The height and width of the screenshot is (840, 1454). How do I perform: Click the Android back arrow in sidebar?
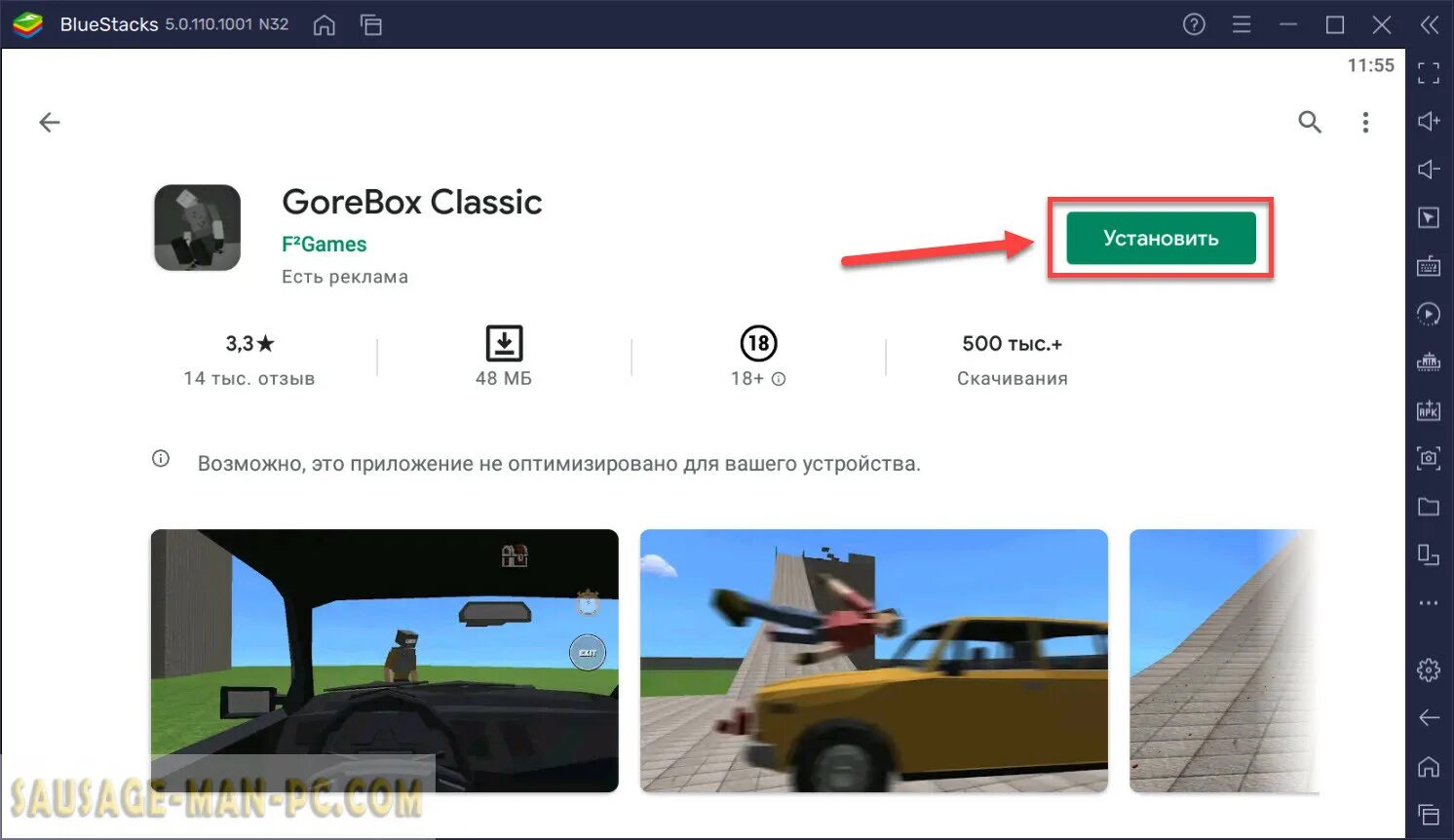point(1429,718)
